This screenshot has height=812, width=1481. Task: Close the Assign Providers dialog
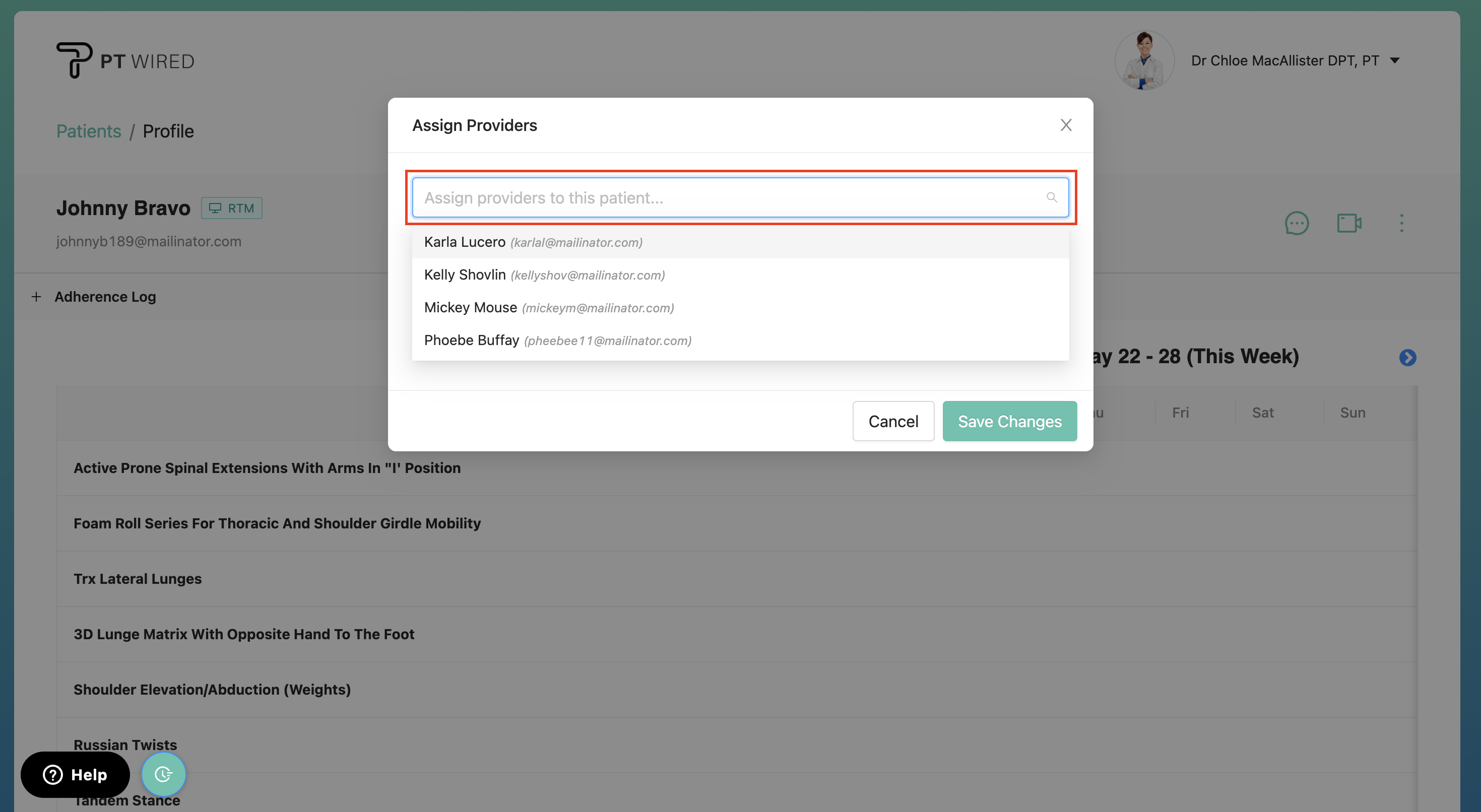(1066, 125)
